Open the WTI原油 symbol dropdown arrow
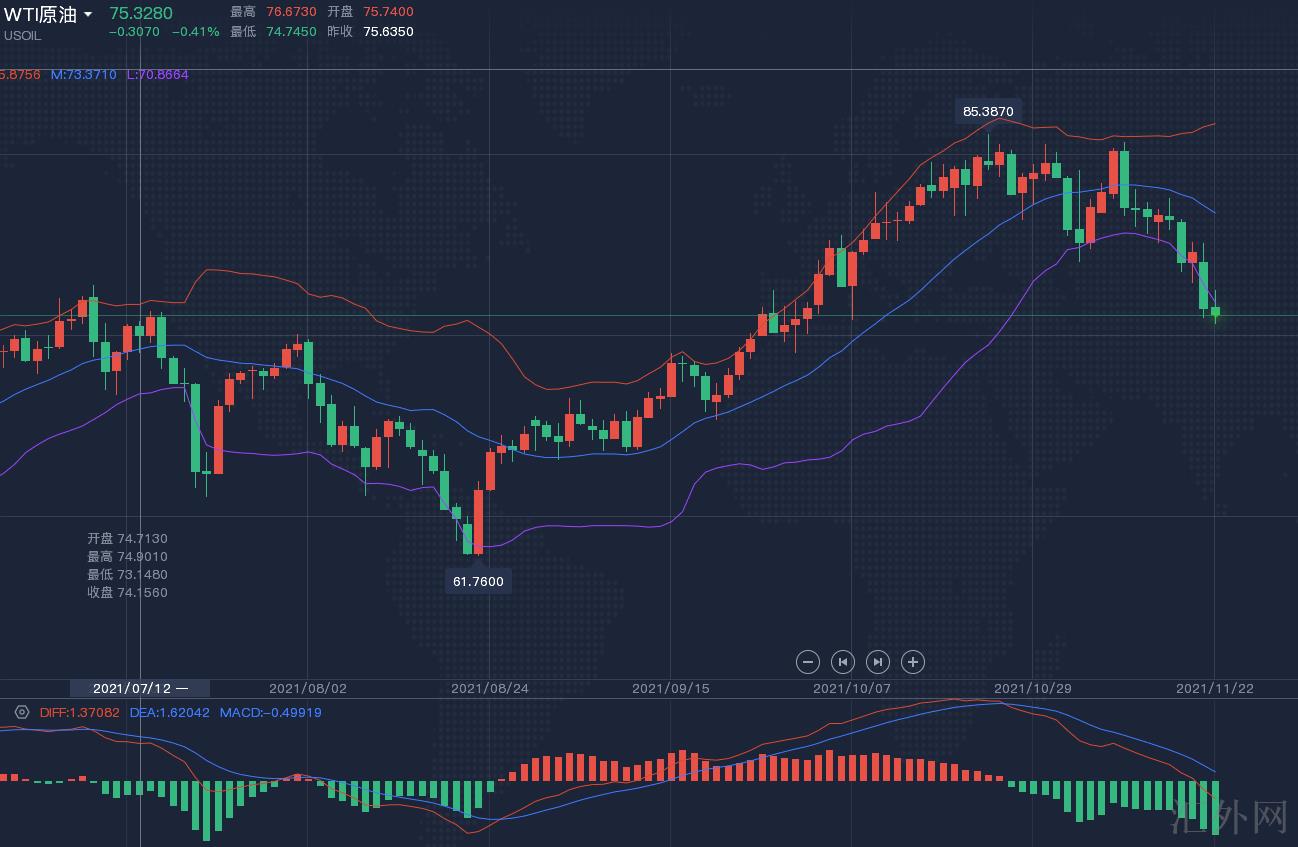Screen dimensions: 1298x847 pos(88,15)
